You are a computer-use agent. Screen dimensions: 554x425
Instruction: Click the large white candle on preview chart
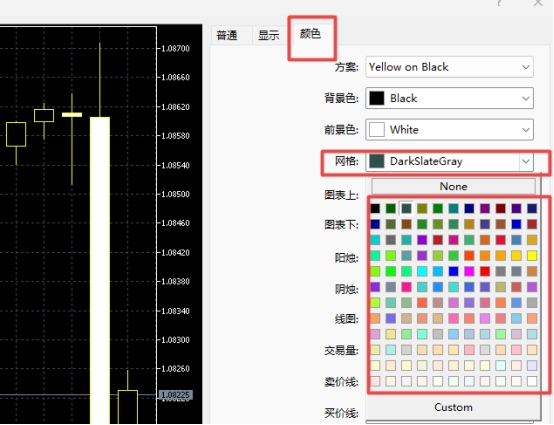[100, 270]
